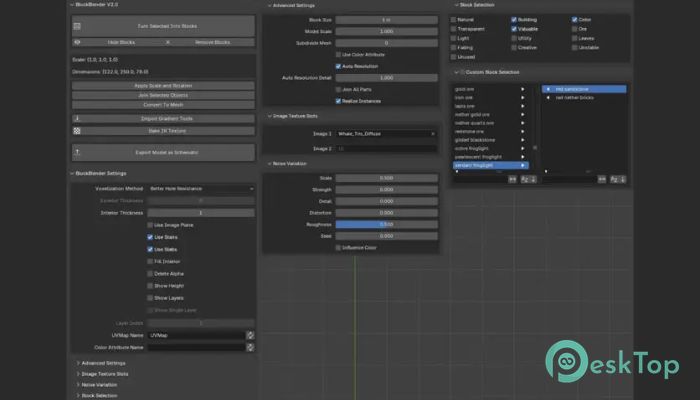The width and height of the screenshot is (700, 400).
Task: Click the arrow icon on iron ore row
Action: tap(523, 97)
